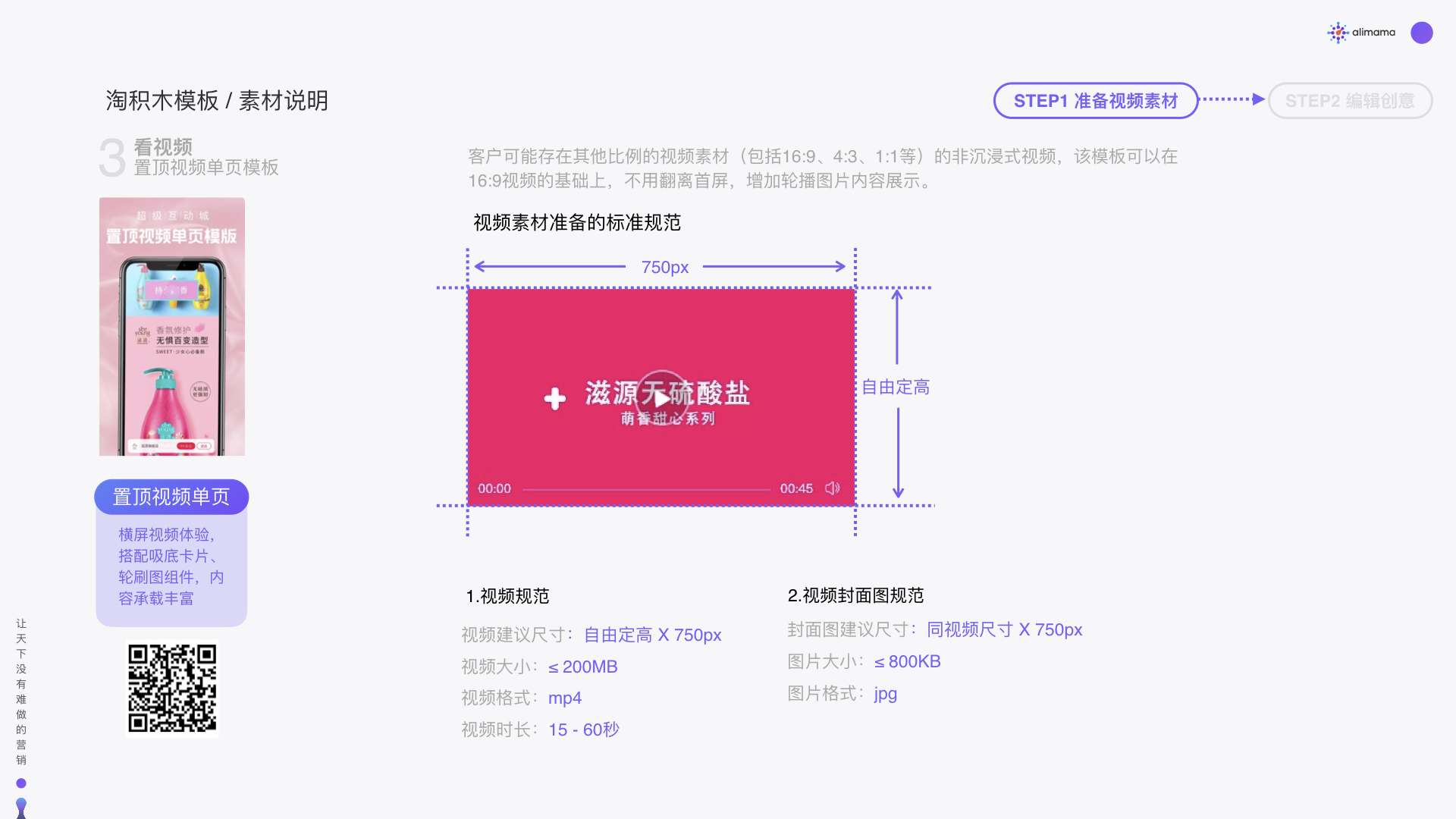Viewport: 1456px width, 819px height.
Task: Mute audio via the speaker icon on the video
Action: point(831,488)
